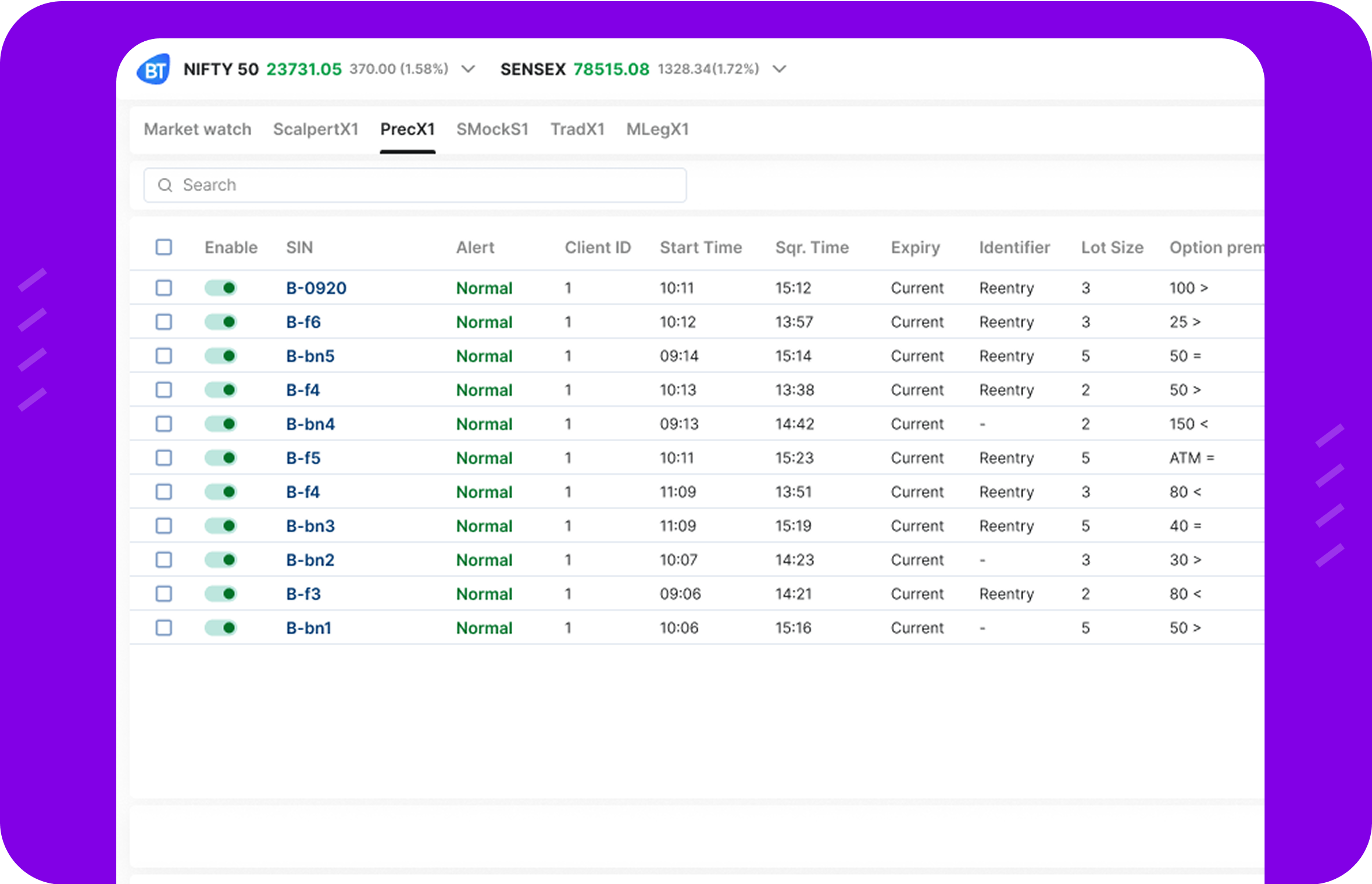Turn off the B-bn5 enable toggle

pyautogui.click(x=221, y=356)
